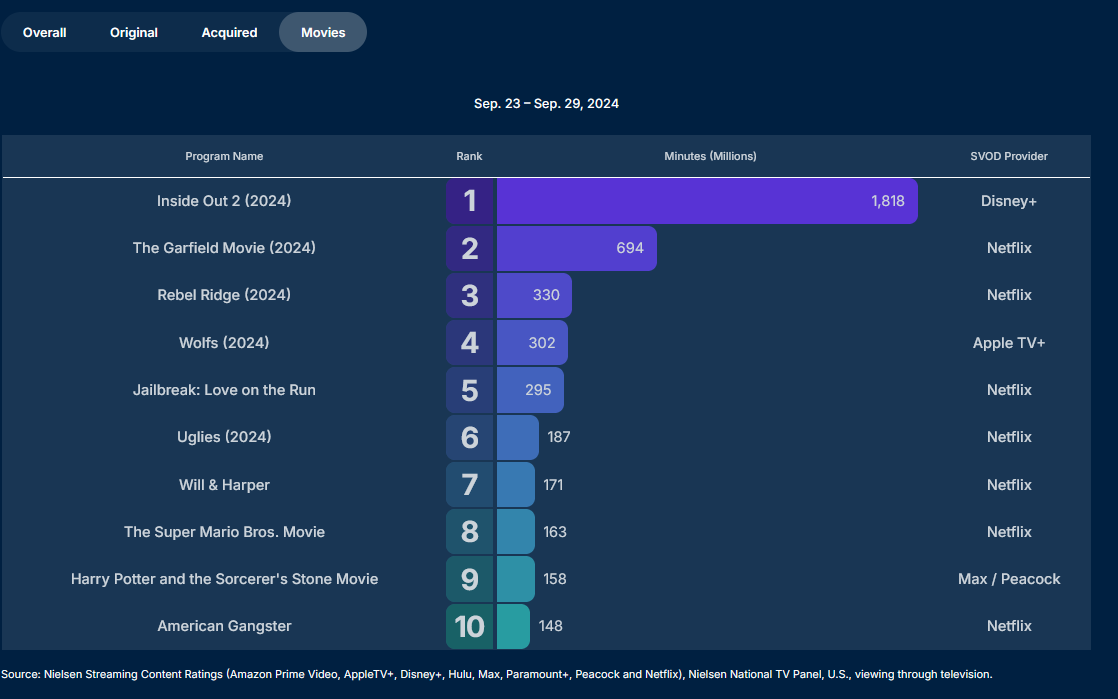This screenshot has width=1118, height=699.
Task: Click the Uglies (2024) minutes bar
Action: [x=517, y=437]
